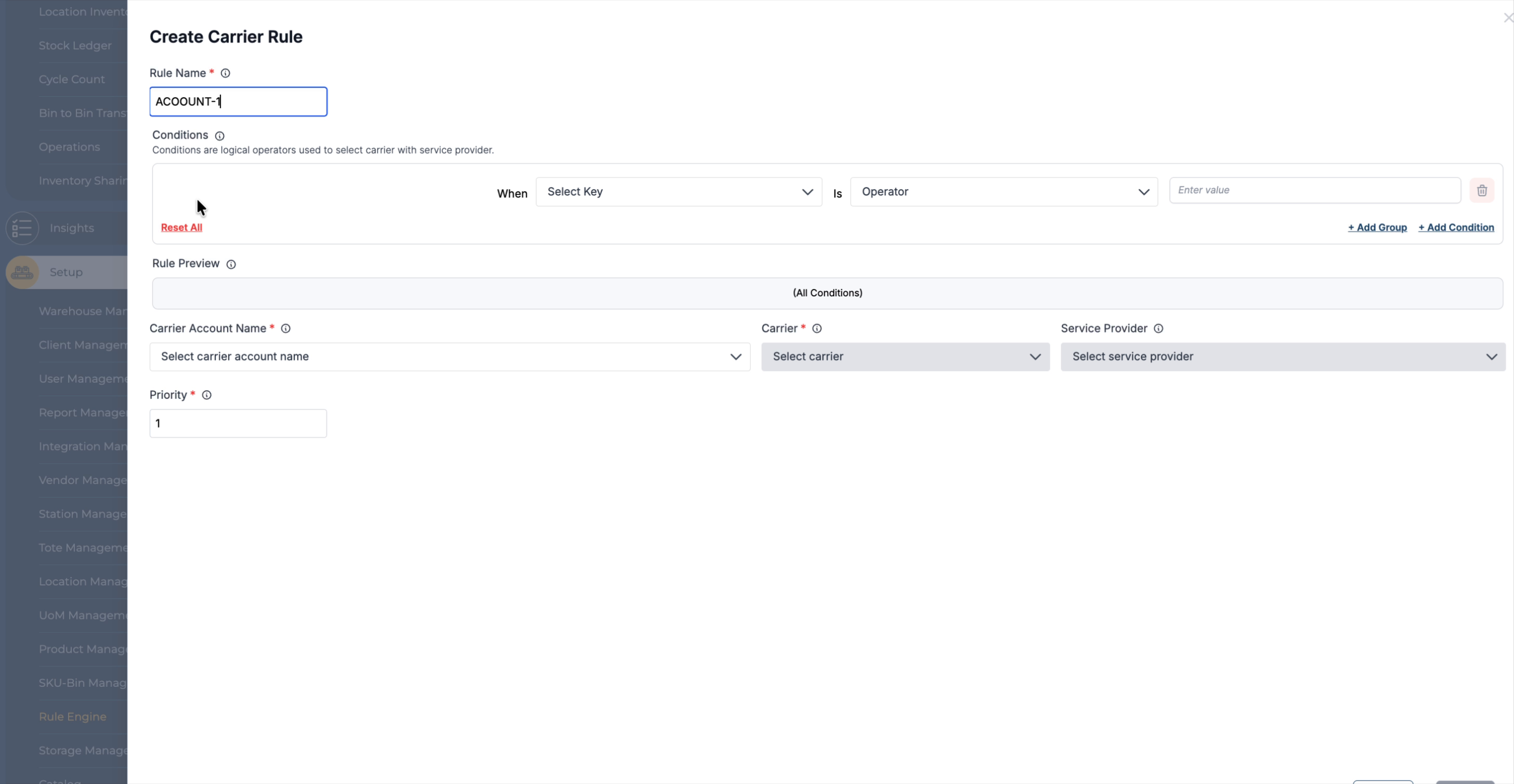Select Setup menu label
Viewport: 1514px width, 784px height.
pos(67,272)
